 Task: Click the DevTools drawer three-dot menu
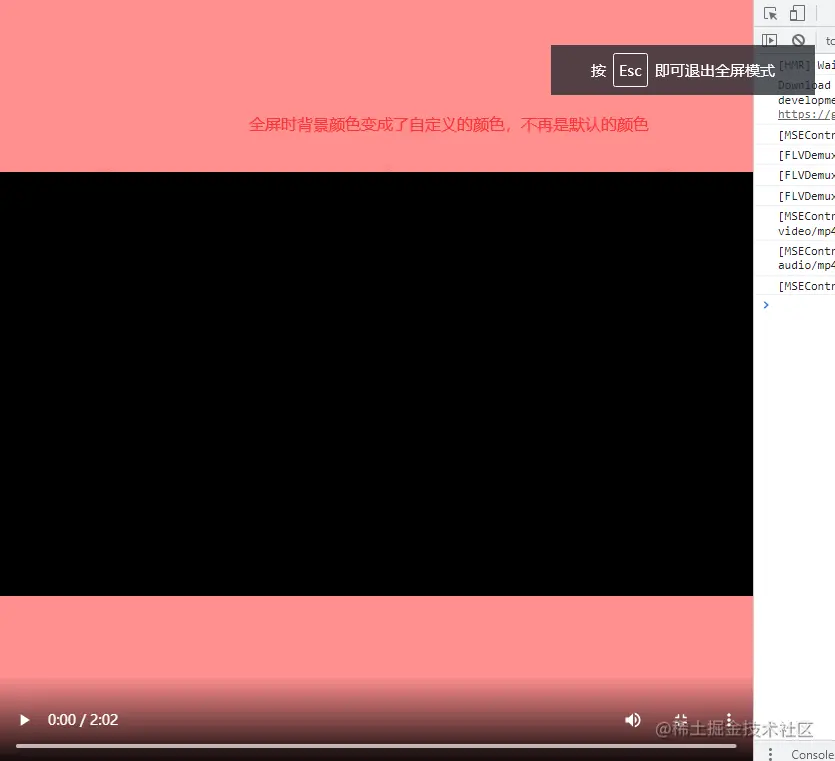coord(769,753)
